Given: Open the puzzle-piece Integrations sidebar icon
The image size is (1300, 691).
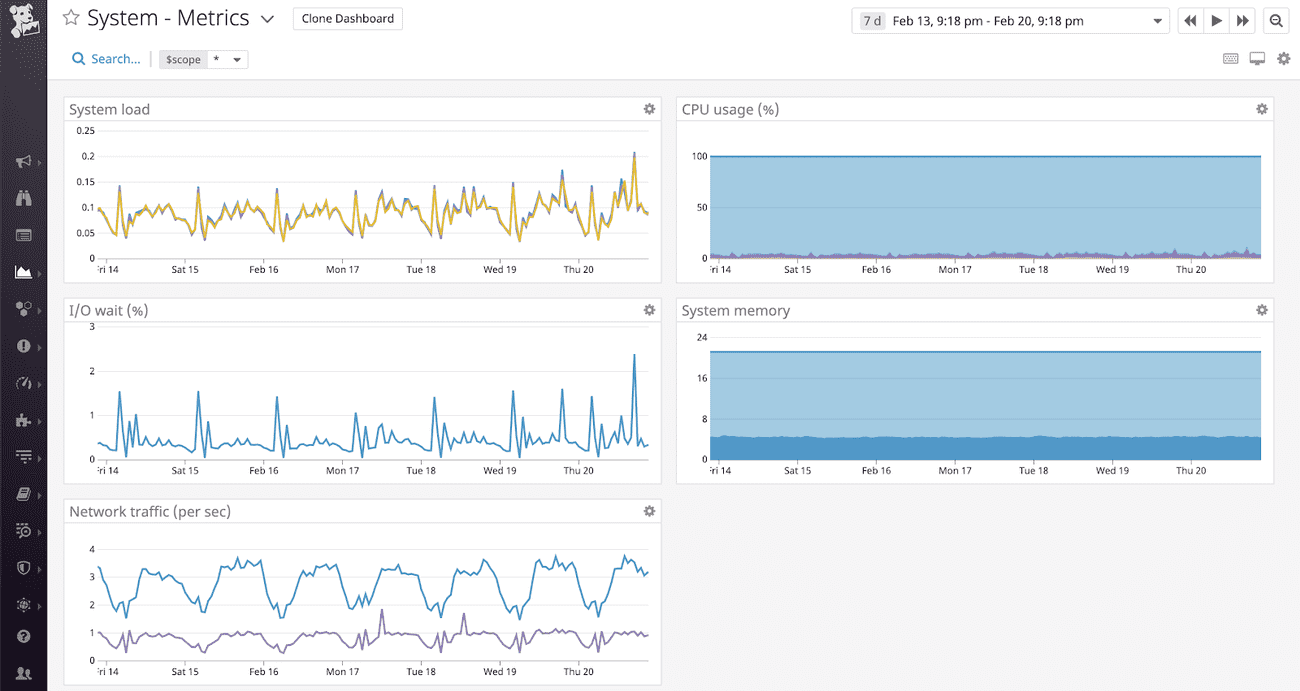Looking at the screenshot, I should [x=24, y=420].
